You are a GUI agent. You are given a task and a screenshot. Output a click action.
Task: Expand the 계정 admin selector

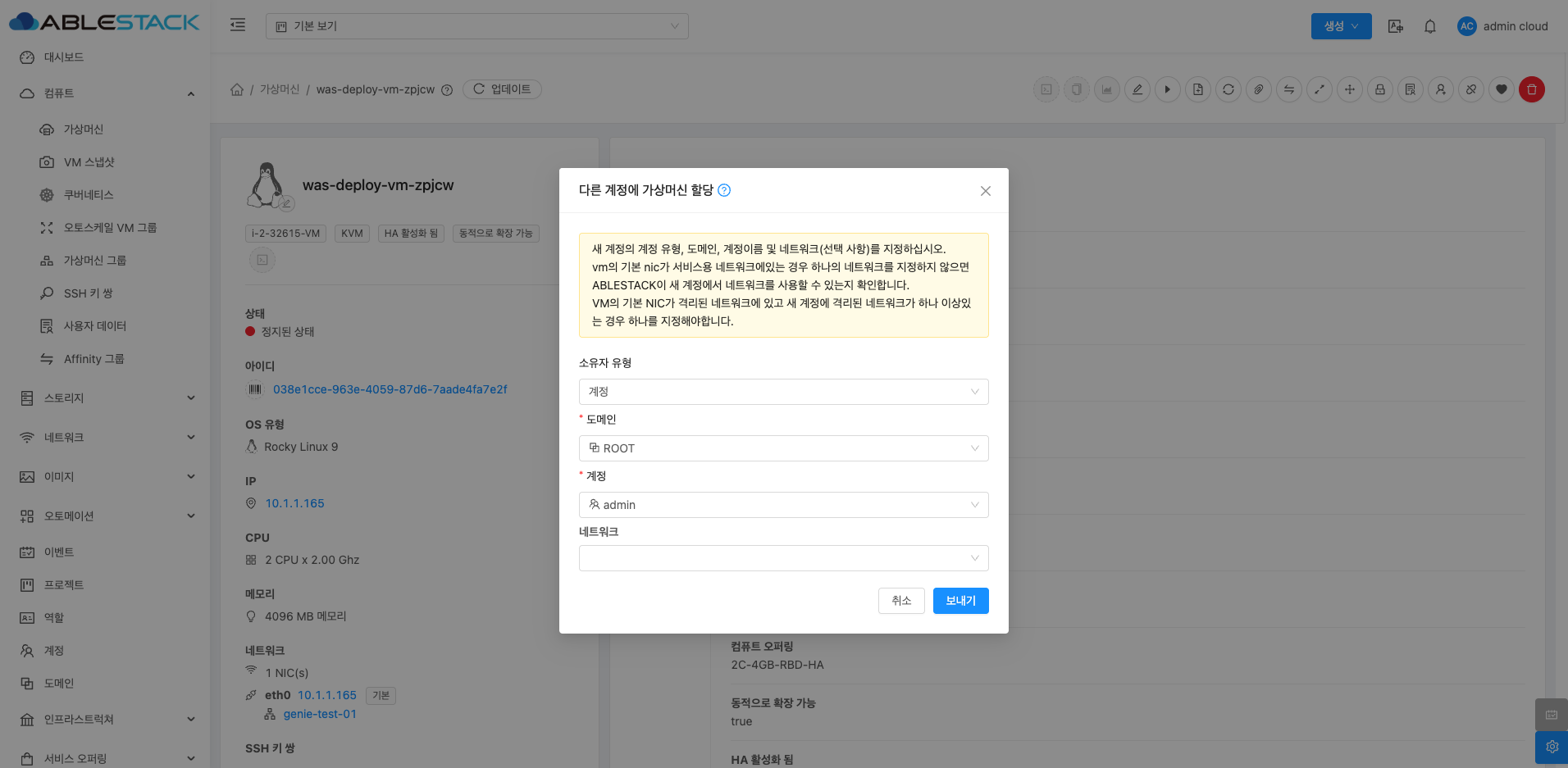[x=782, y=505]
